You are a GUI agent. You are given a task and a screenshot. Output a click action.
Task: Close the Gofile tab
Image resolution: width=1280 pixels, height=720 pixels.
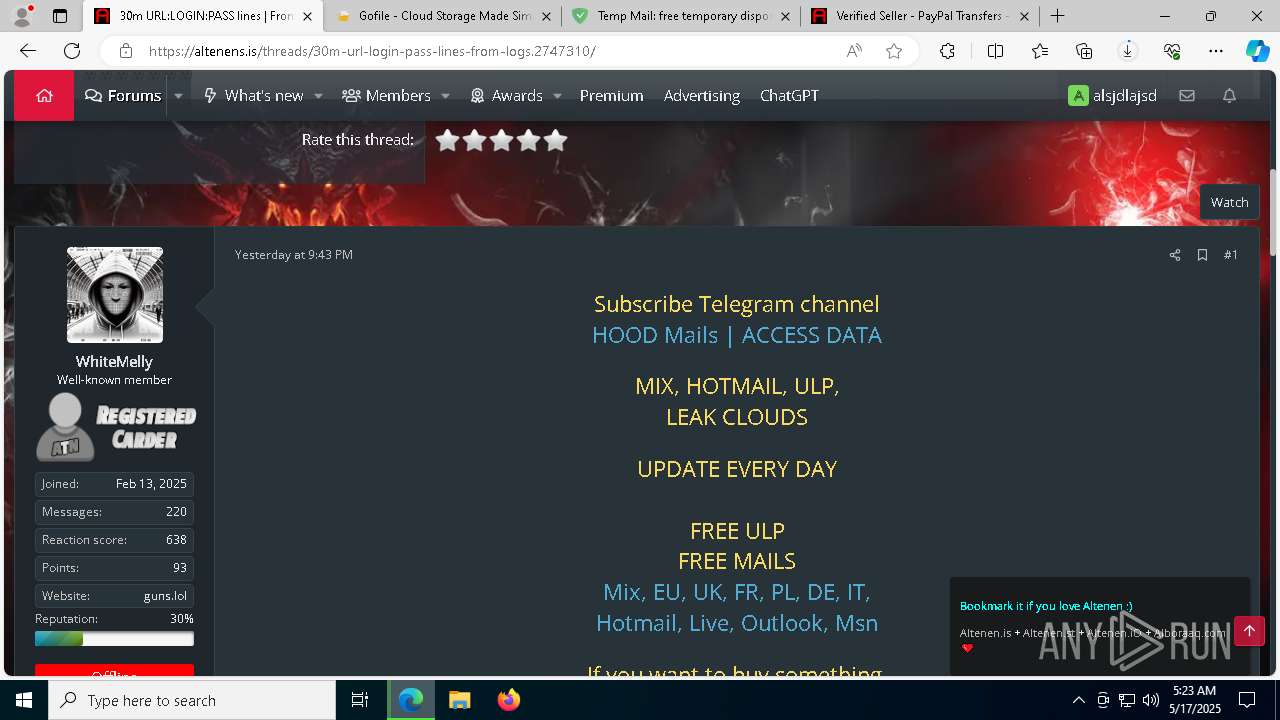546,16
